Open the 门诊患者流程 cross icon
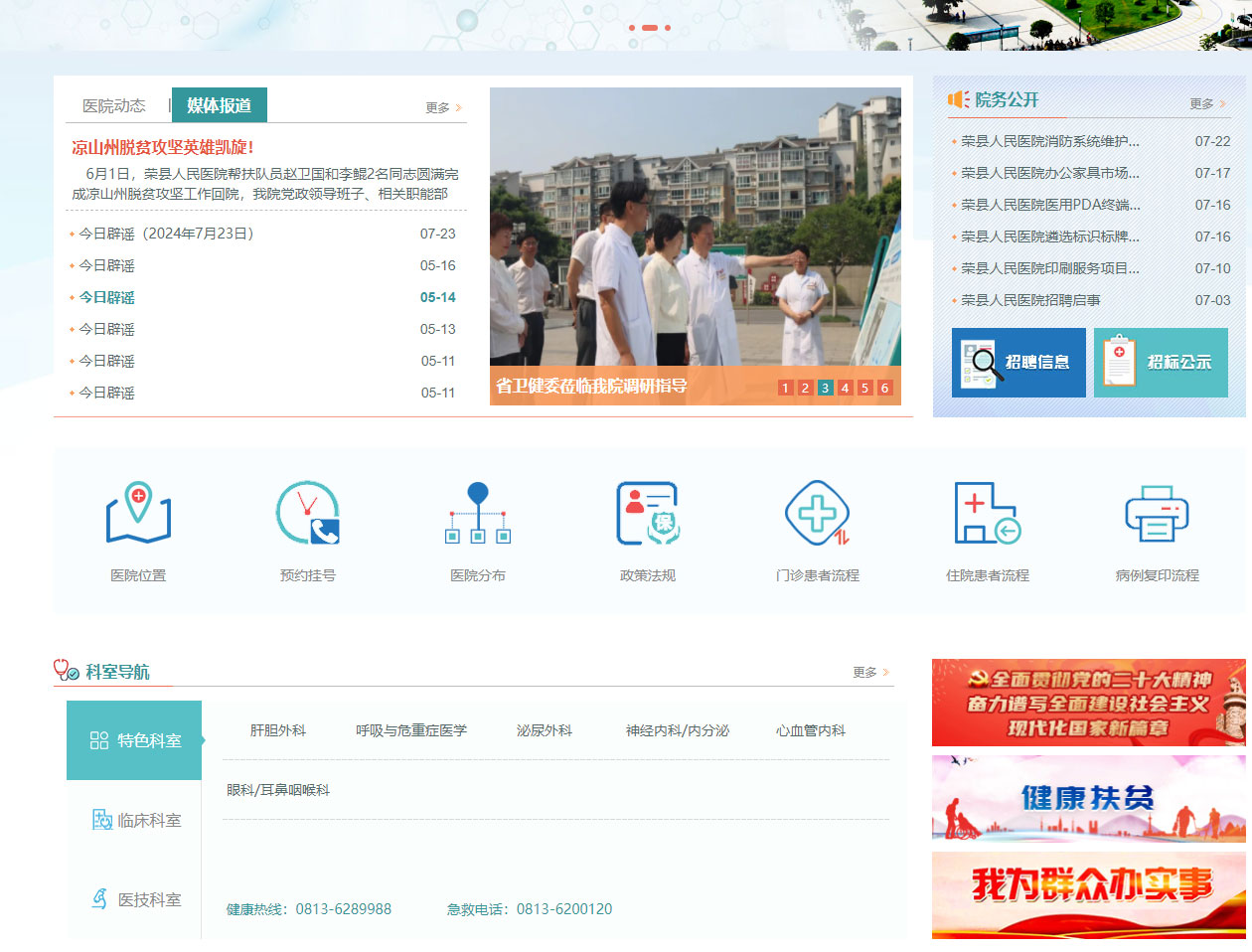 (818, 513)
